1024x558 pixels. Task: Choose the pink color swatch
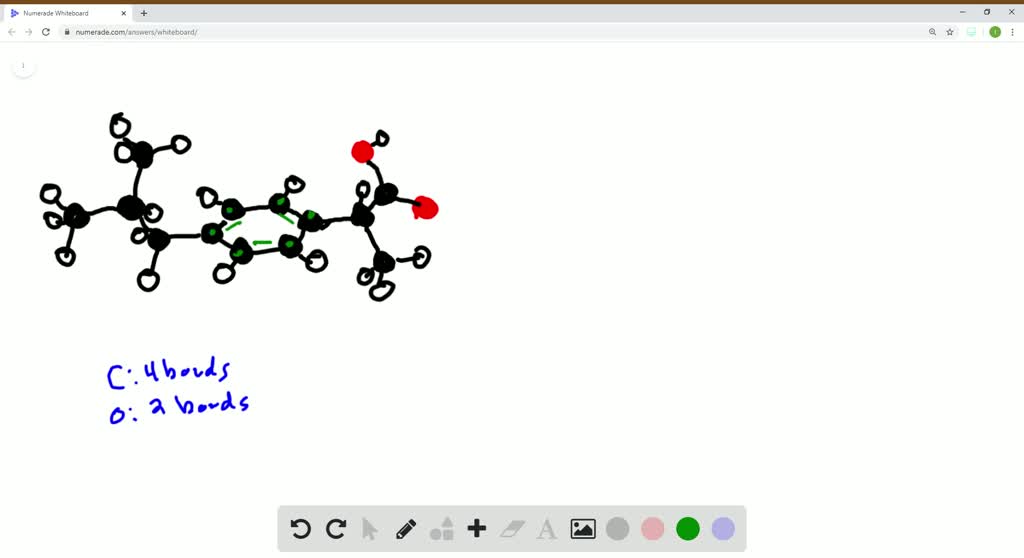[652, 529]
